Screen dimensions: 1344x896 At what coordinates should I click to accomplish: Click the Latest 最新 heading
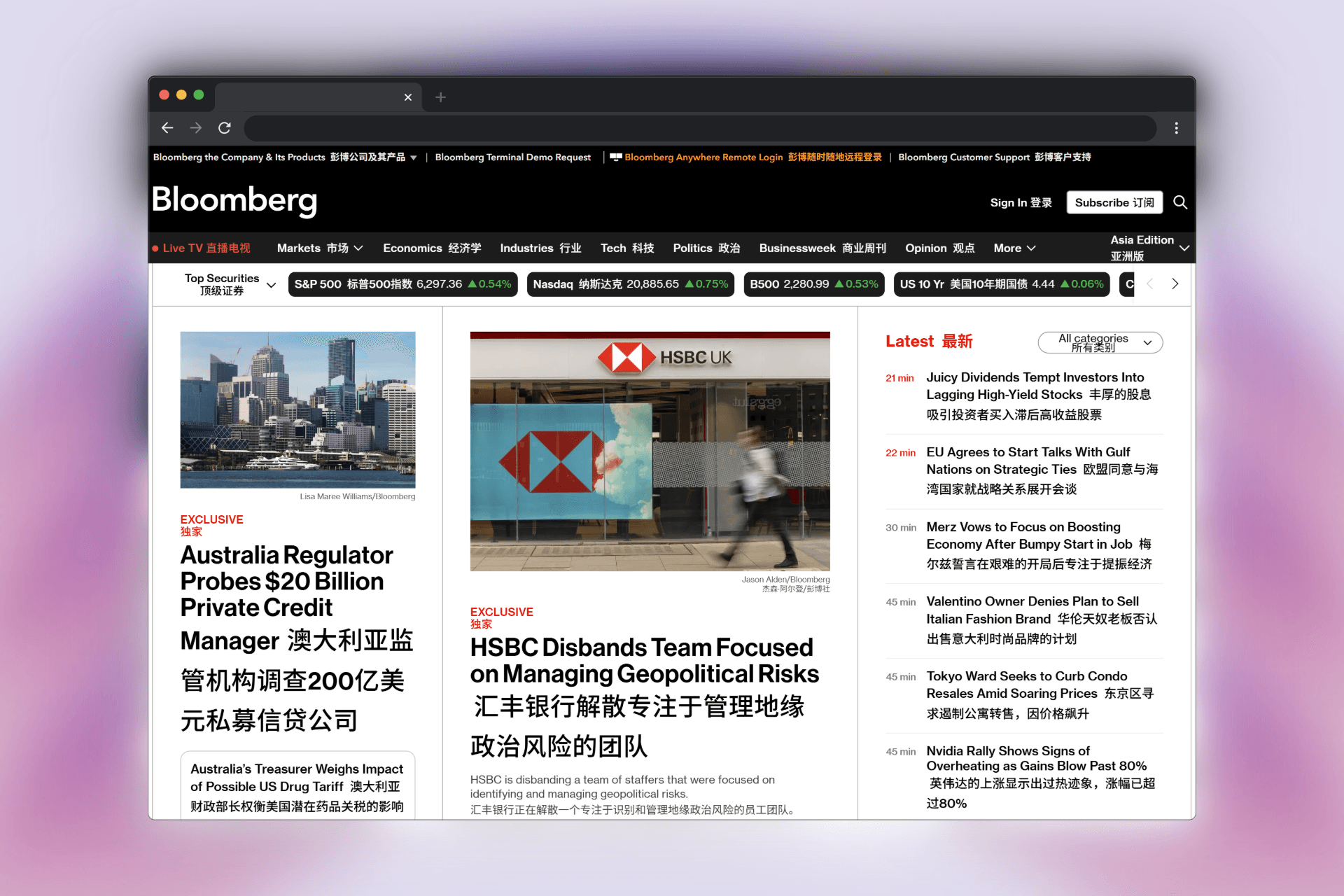tap(929, 342)
